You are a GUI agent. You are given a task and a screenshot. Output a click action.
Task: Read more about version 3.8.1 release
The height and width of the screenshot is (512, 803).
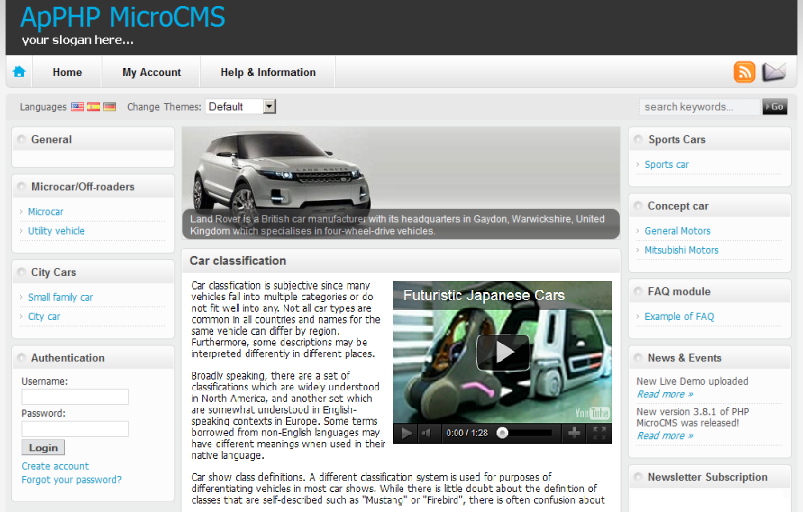point(665,436)
